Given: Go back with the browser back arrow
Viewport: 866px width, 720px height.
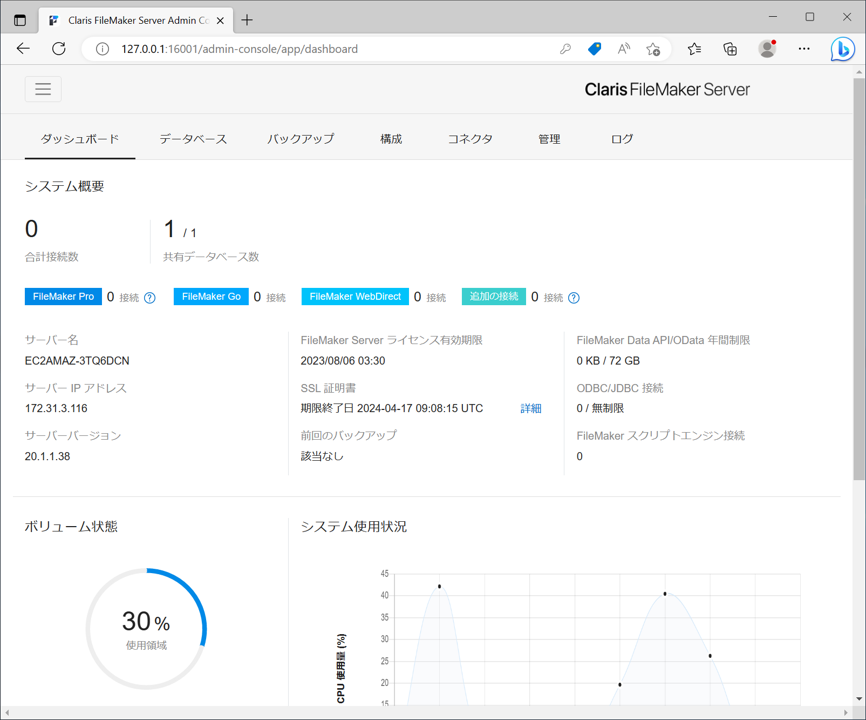Looking at the screenshot, I should 23,49.
